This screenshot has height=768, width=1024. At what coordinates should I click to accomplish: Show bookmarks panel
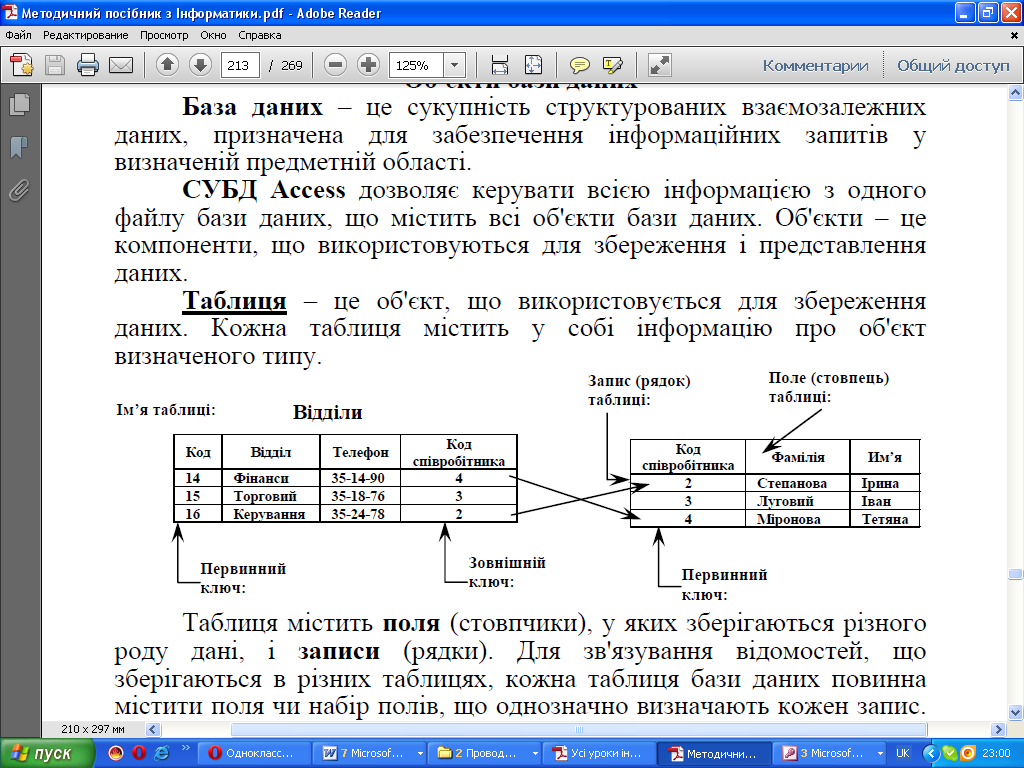20,148
